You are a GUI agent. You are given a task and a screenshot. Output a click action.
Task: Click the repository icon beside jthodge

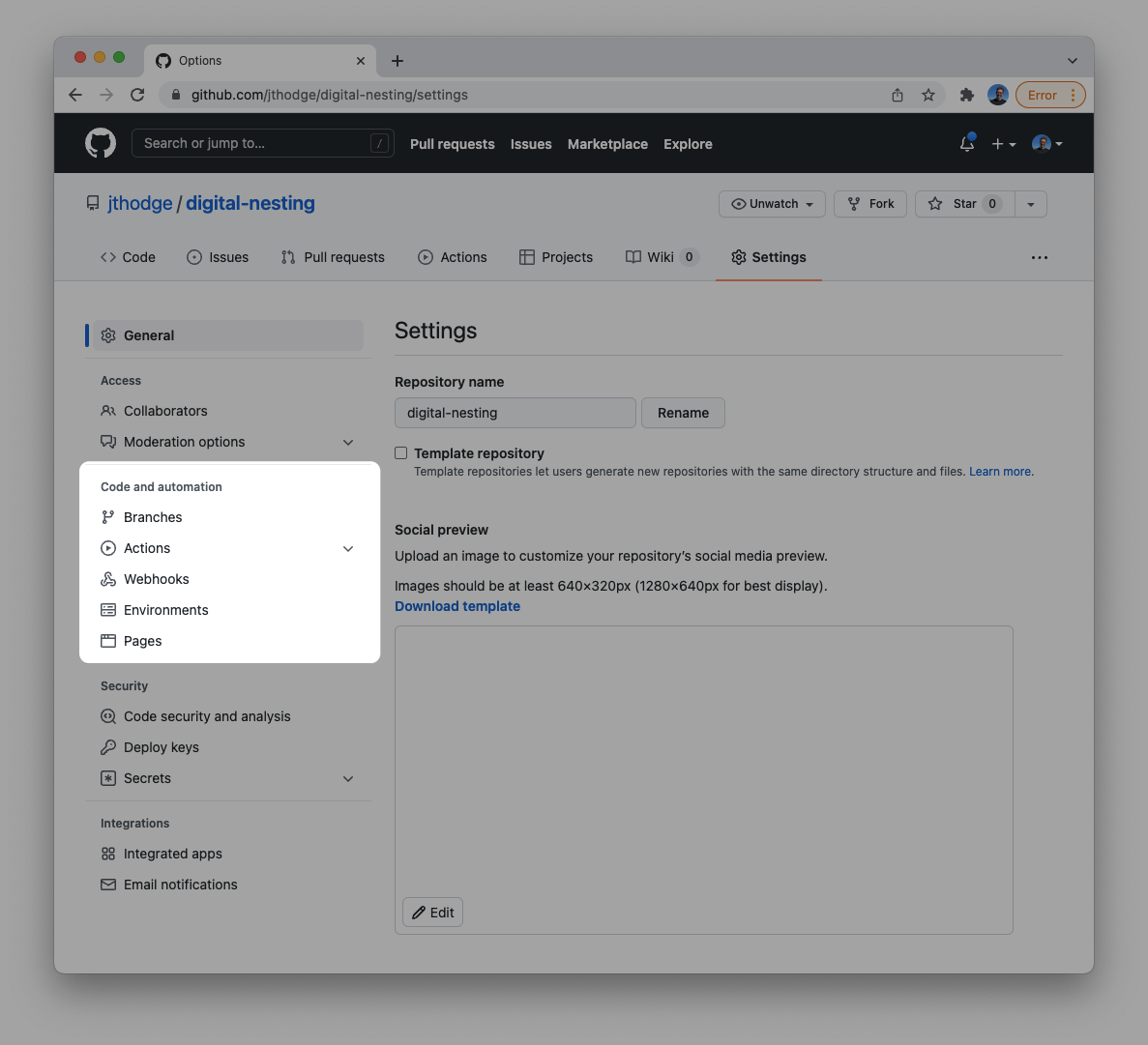pyautogui.click(x=92, y=203)
